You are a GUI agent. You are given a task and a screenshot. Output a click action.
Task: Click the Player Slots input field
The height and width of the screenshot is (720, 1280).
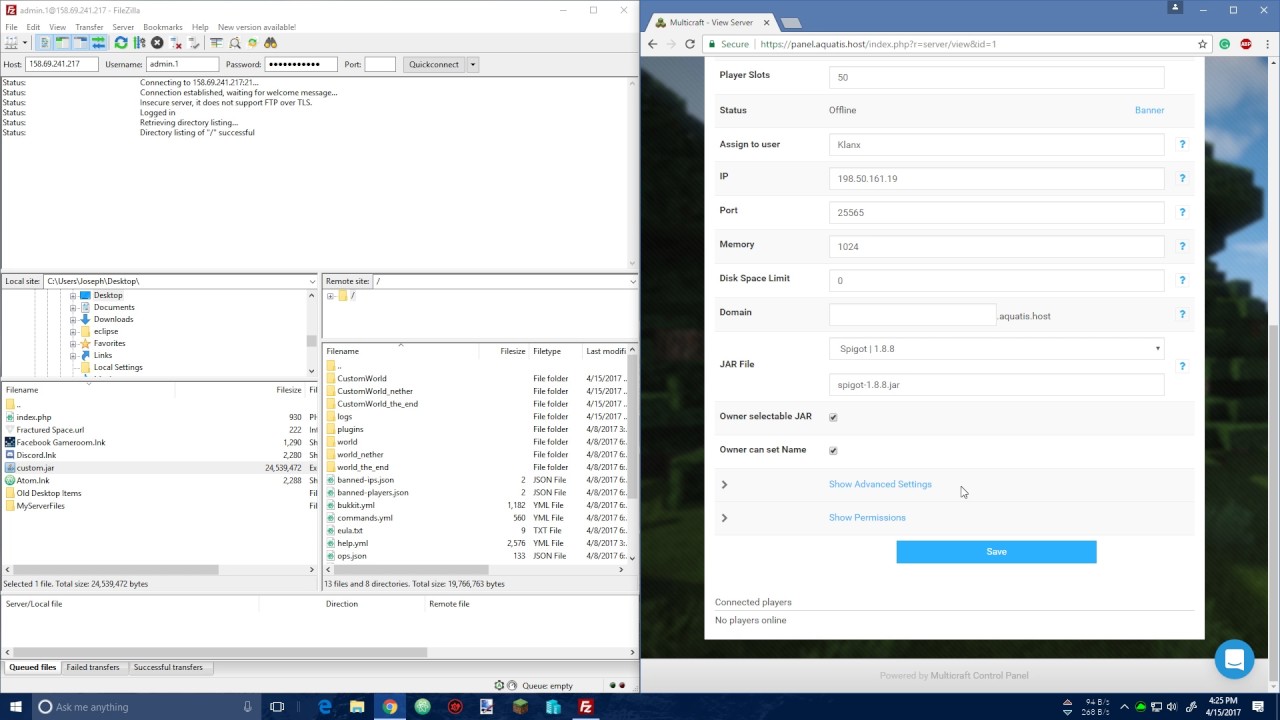click(996, 77)
